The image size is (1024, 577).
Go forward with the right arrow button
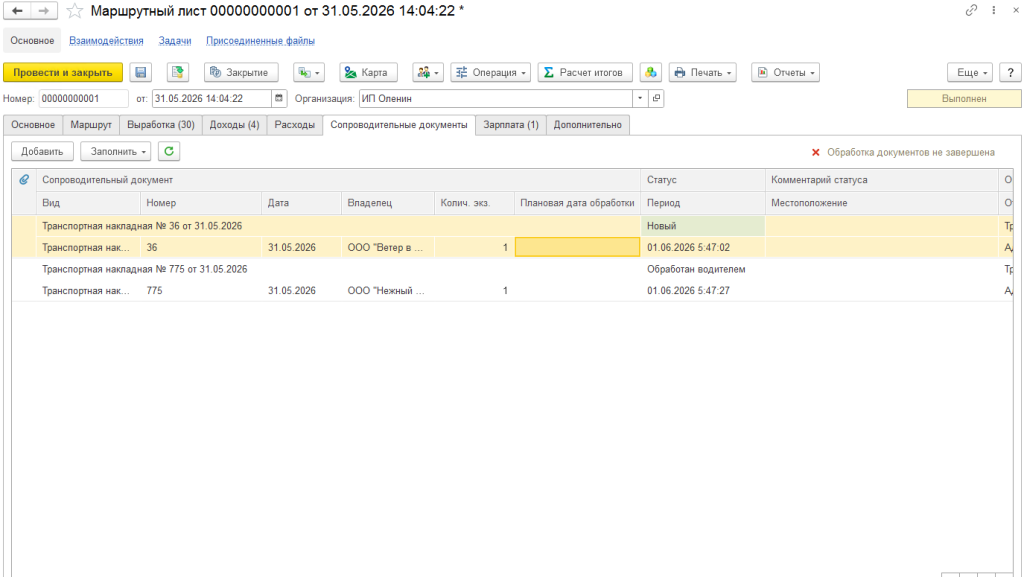(x=44, y=10)
